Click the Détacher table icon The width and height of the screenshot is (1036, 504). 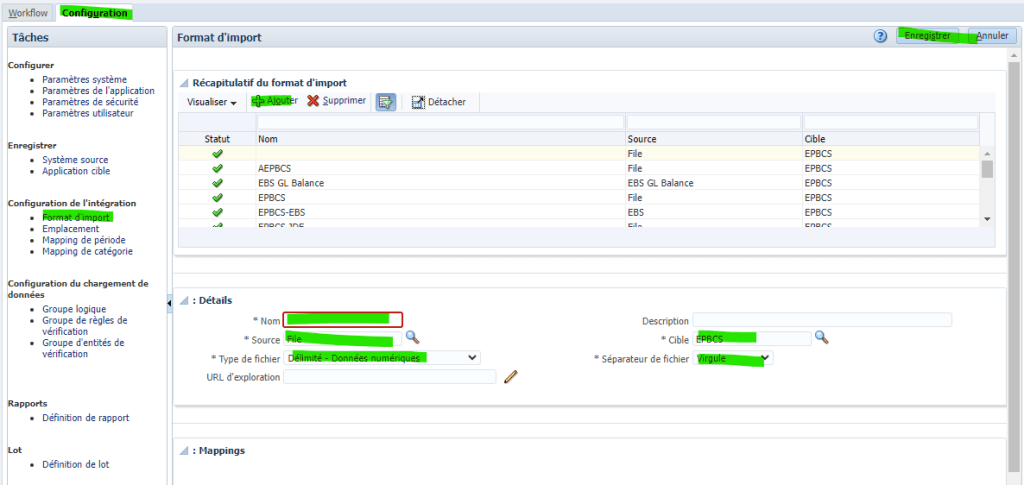(418, 102)
